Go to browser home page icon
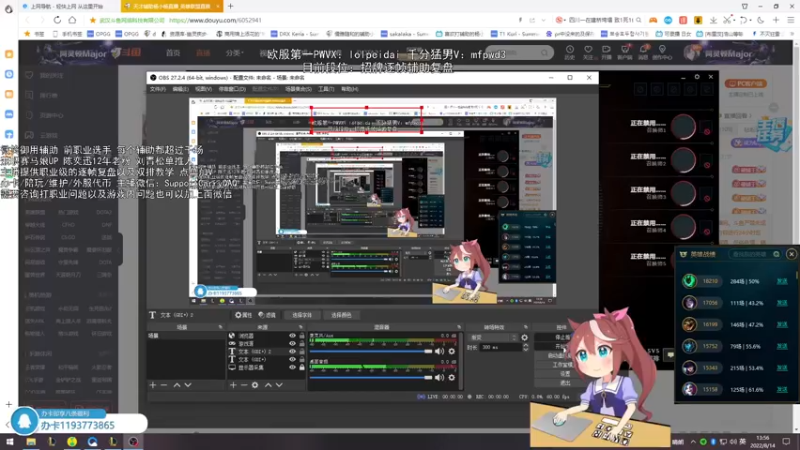Image resolution: width=800 pixels, height=450 pixels. coord(72,20)
